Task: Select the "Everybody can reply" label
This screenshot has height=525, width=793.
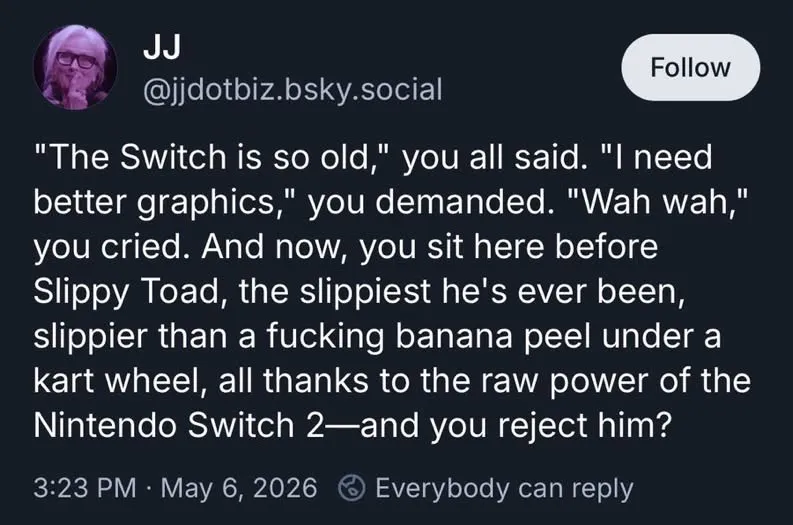Action: point(504,489)
